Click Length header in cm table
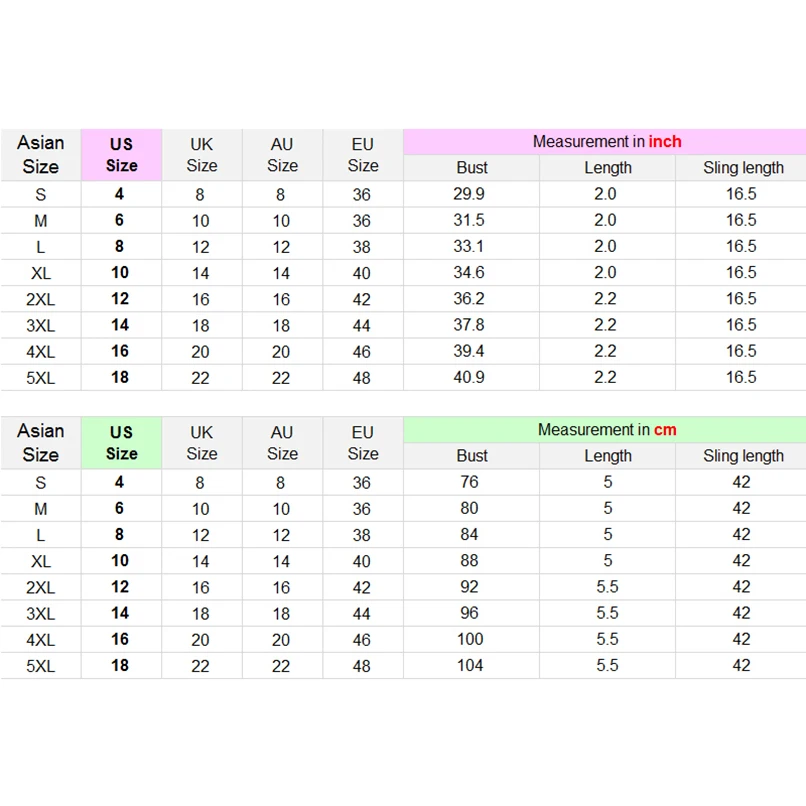 tap(608, 456)
